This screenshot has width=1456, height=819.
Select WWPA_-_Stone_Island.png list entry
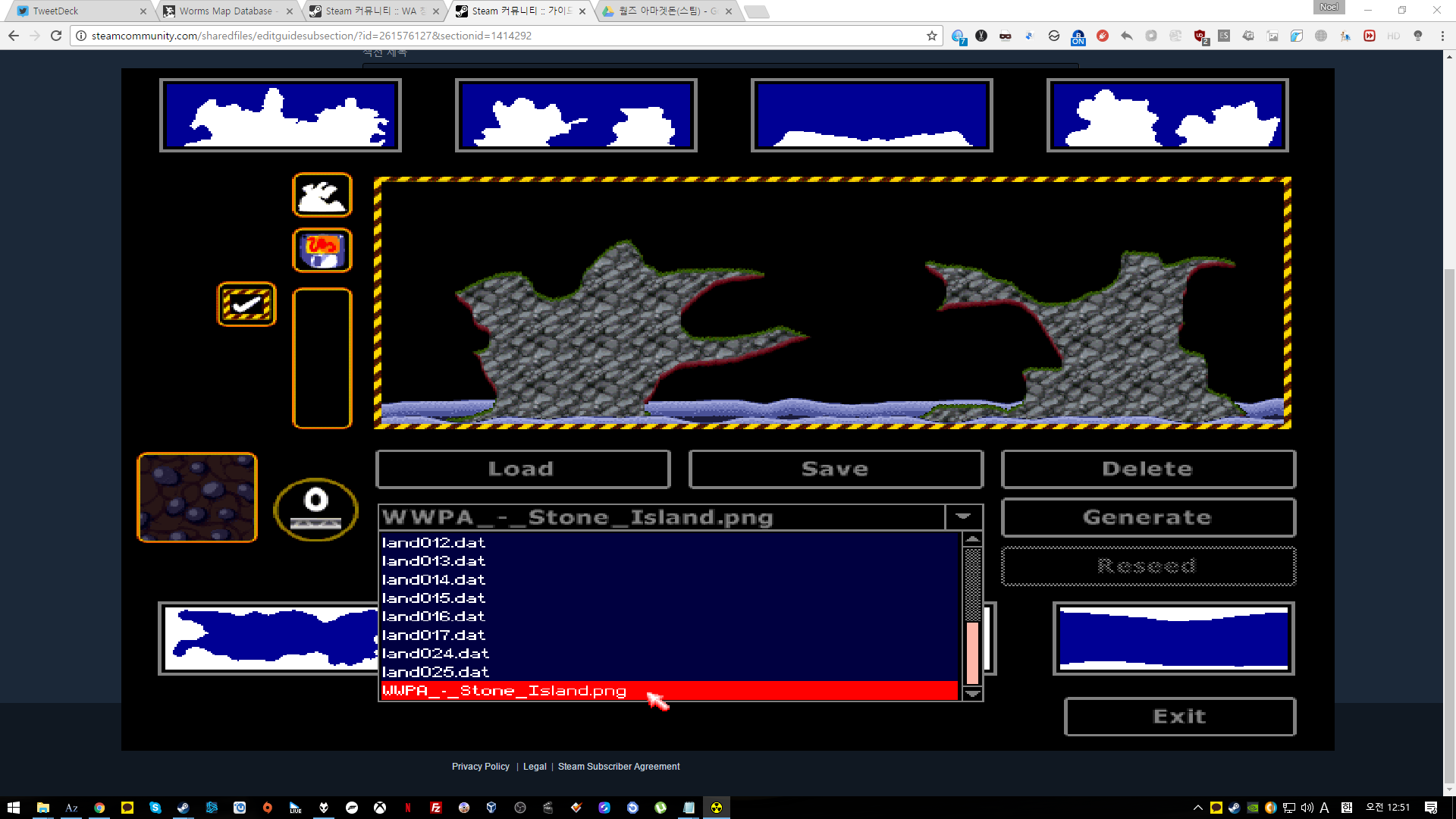[504, 691]
